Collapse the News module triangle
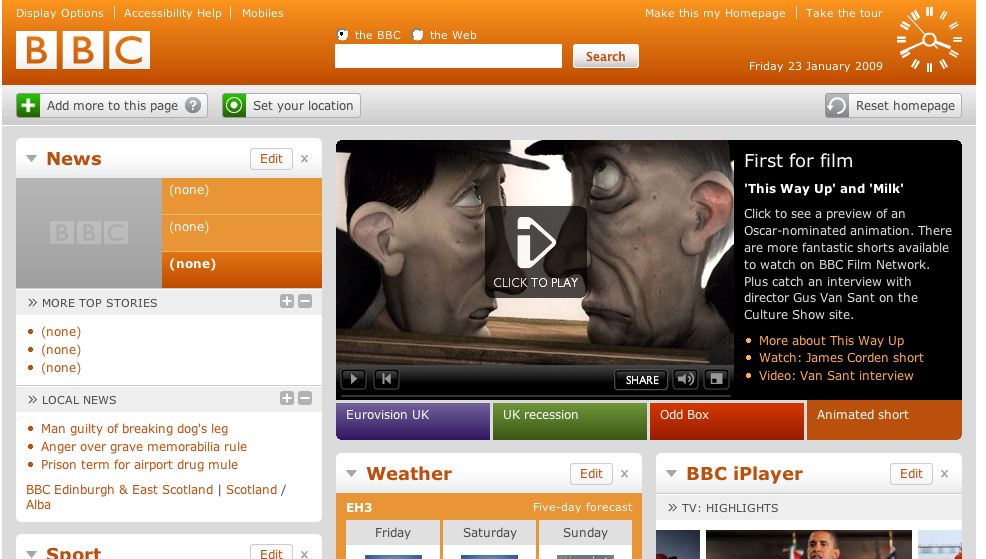Image resolution: width=986 pixels, height=559 pixels. tap(31, 158)
